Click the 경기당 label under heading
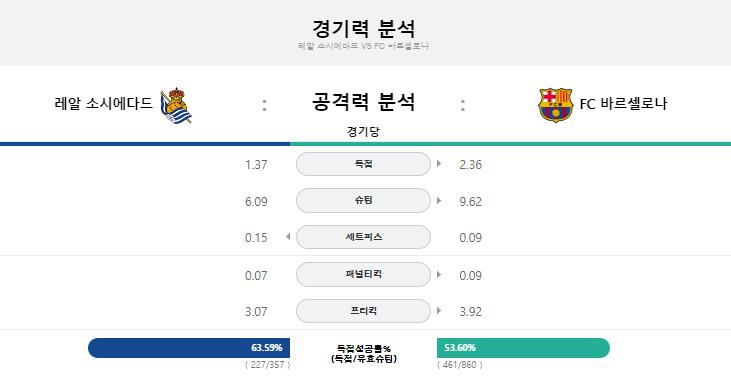The image size is (731, 376). [363, 132]
